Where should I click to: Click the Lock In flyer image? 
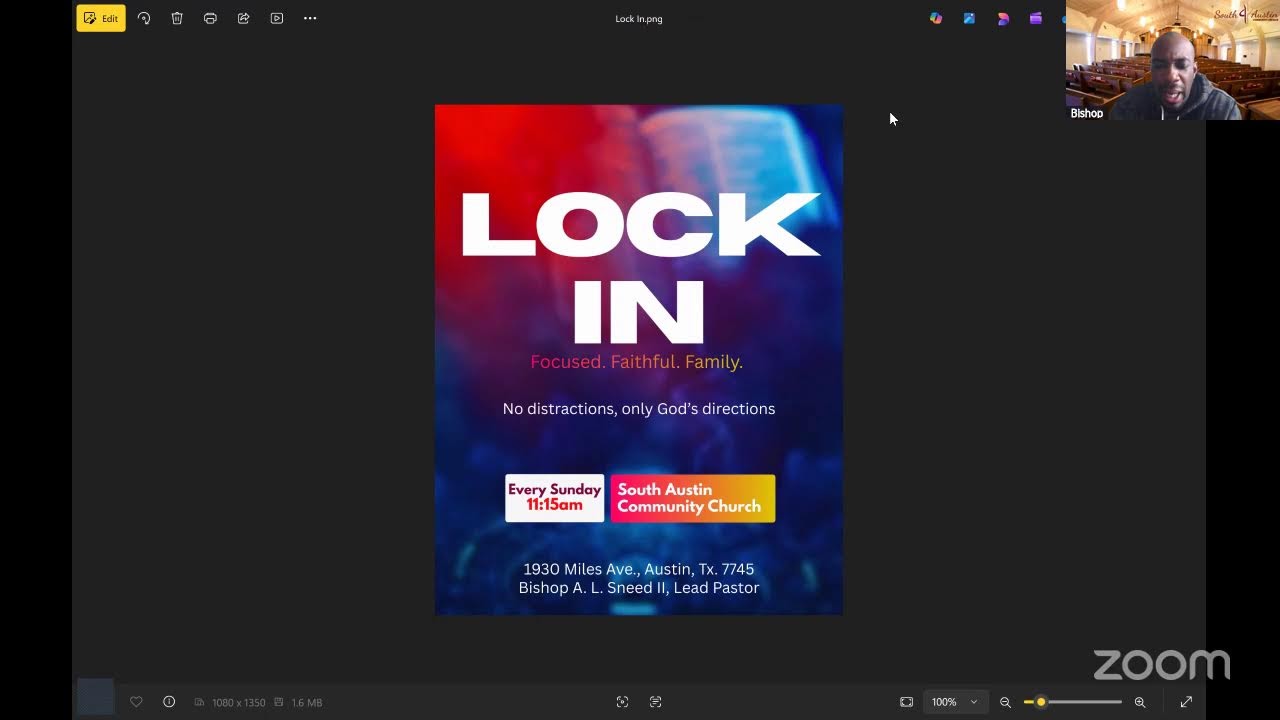pyautogui.click(x=639, y=360)
